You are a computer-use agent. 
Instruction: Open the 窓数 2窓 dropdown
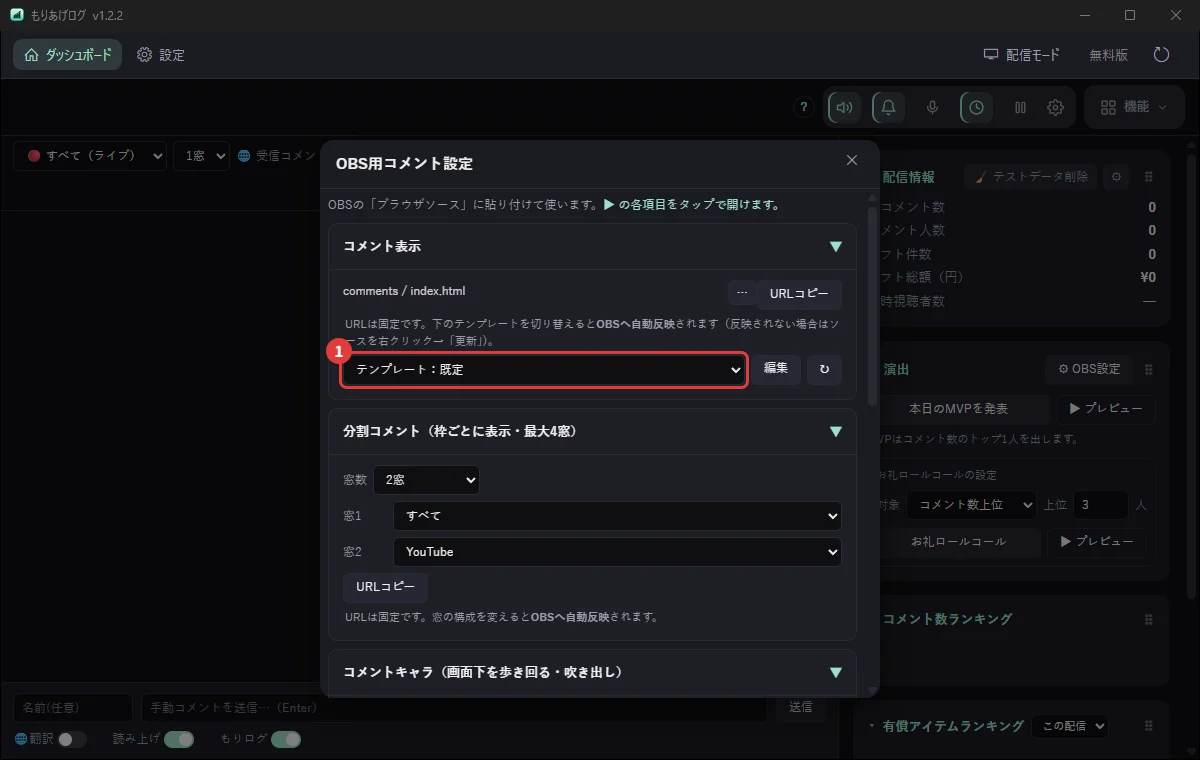(x=426, y=480)
